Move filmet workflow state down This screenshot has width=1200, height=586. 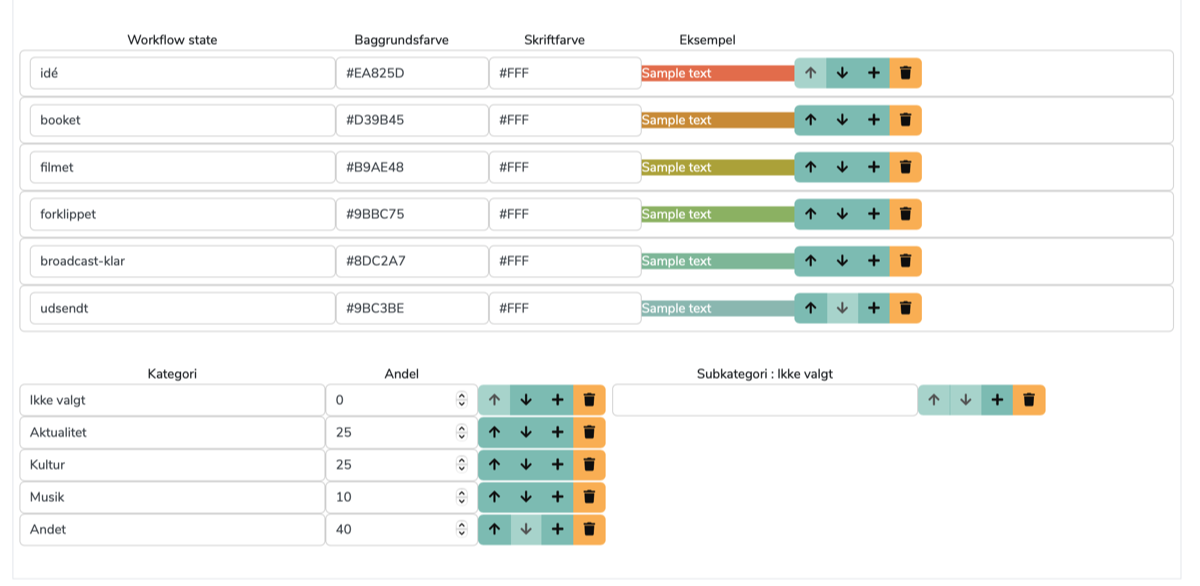842,167
